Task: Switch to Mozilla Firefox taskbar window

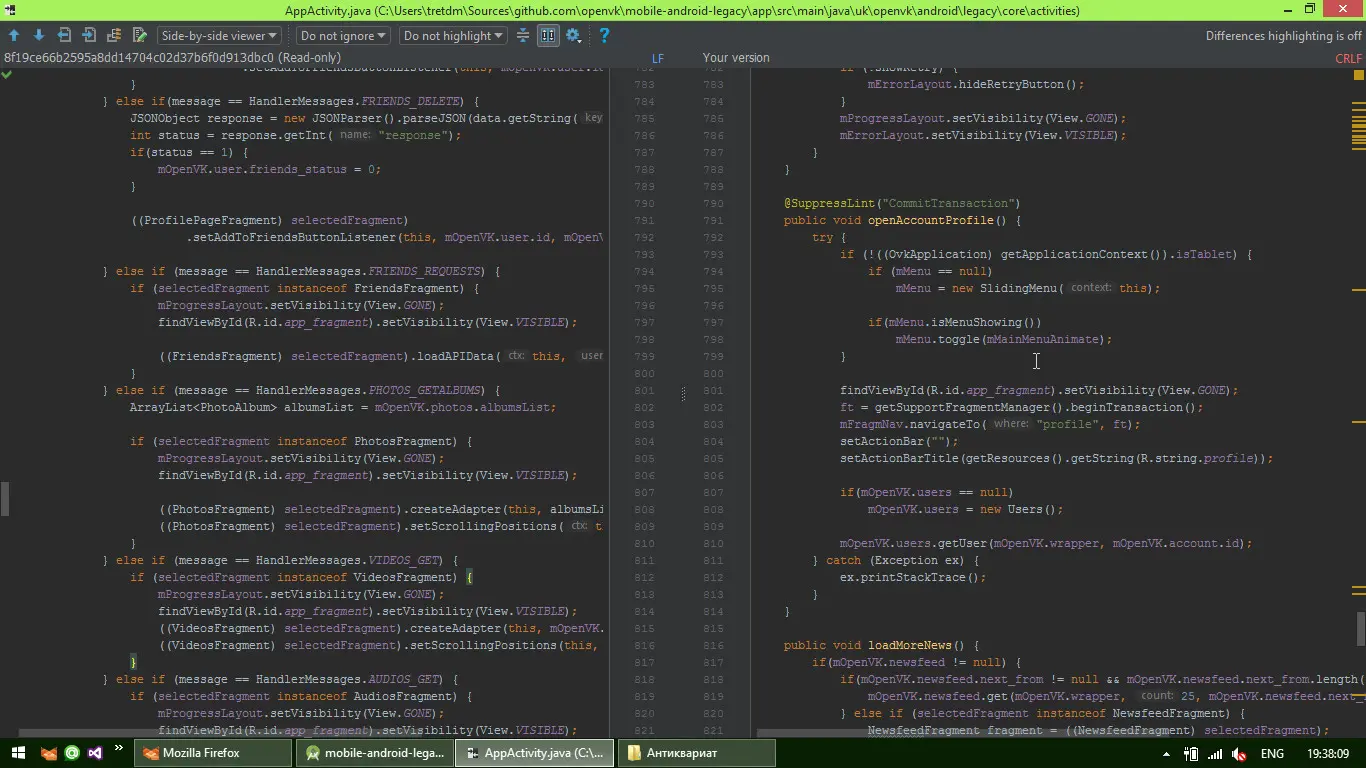Action: coord(214,753)
